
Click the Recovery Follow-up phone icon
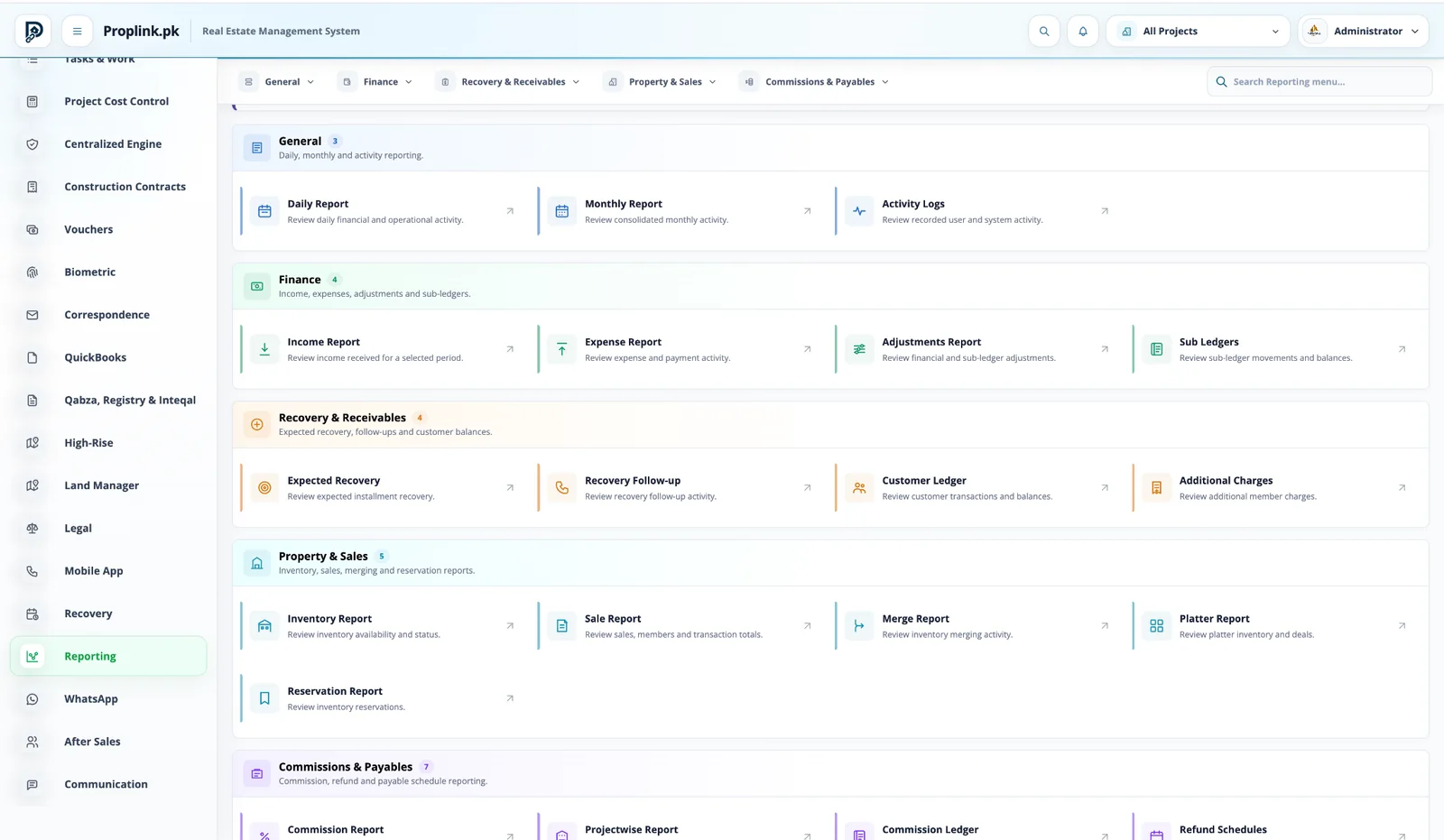[x=561, y=488]
